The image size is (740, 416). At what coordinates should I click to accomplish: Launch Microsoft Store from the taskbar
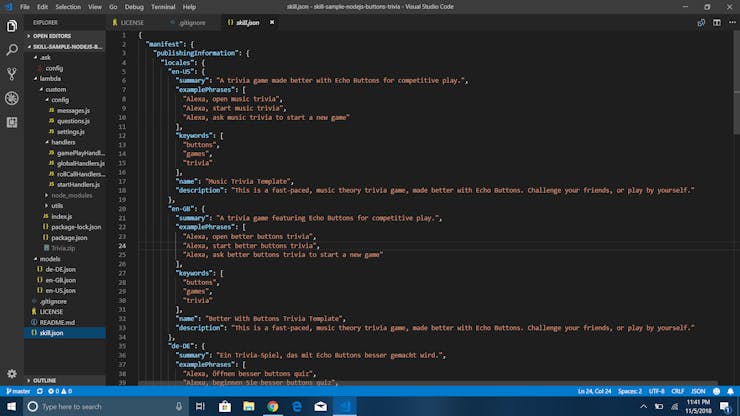tap(225, 406)
